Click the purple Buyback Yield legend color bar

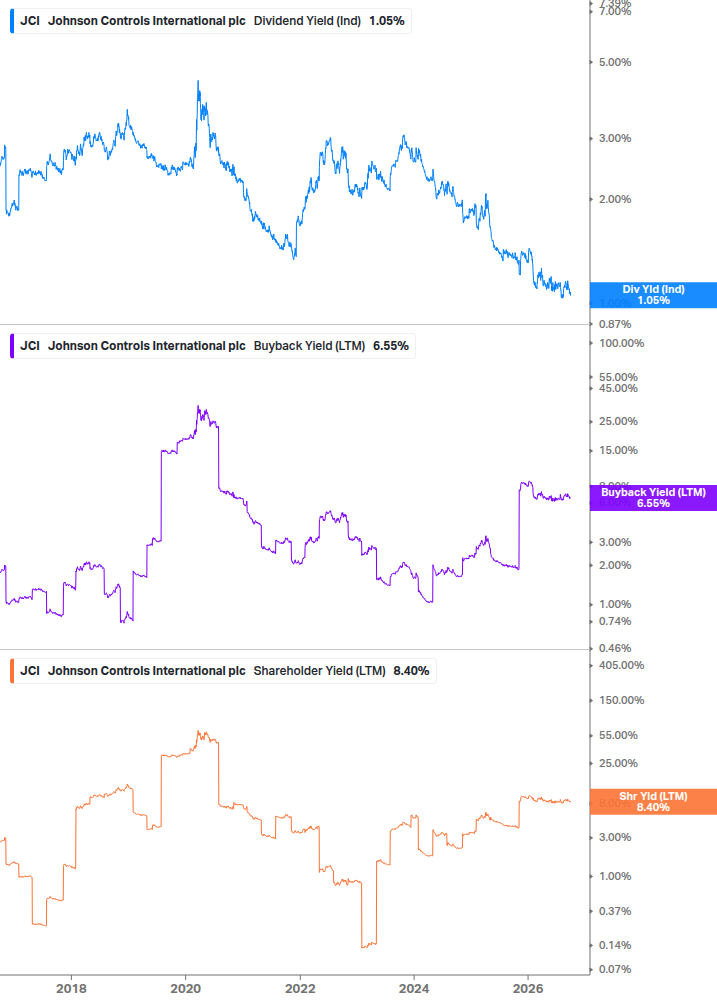click(x=12, y=346)
